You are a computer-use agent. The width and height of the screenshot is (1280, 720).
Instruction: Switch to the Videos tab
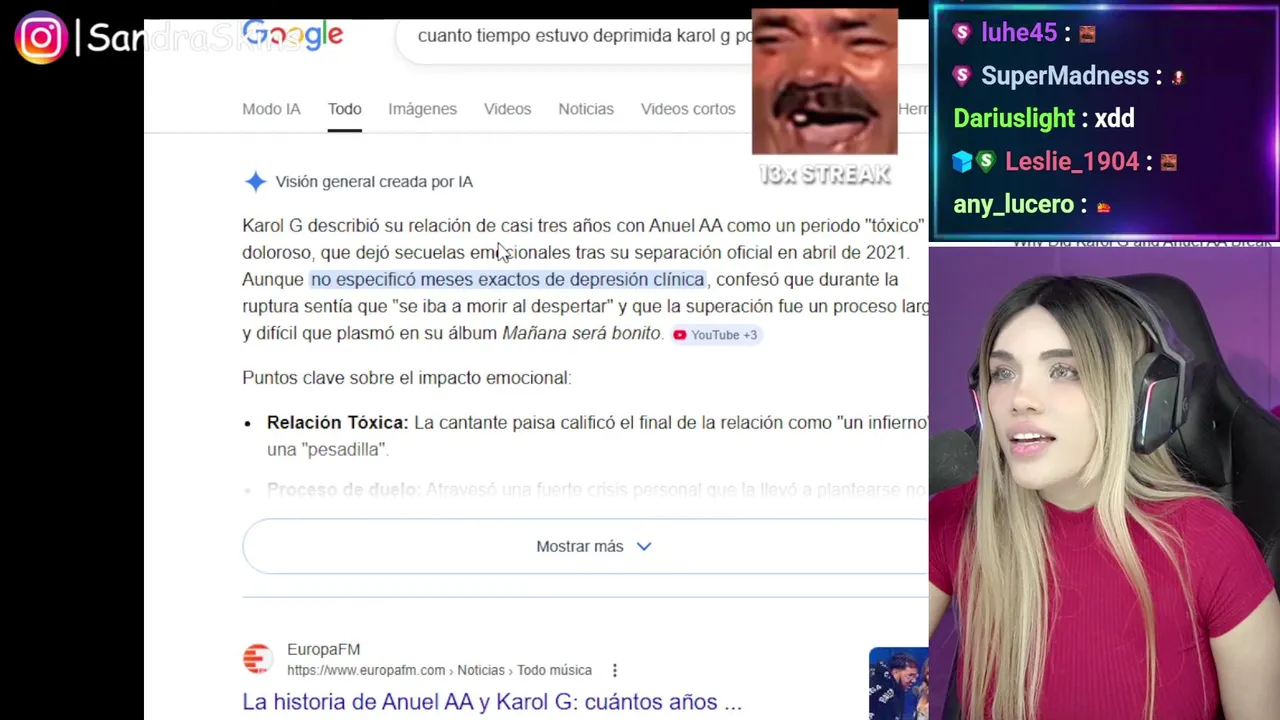pos(507,109)
